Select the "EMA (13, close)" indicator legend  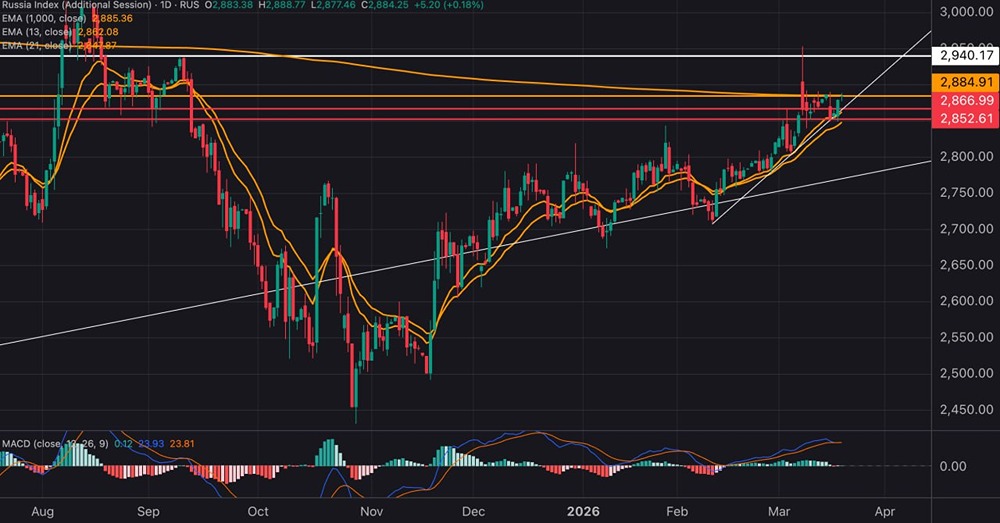pos(37,32)
